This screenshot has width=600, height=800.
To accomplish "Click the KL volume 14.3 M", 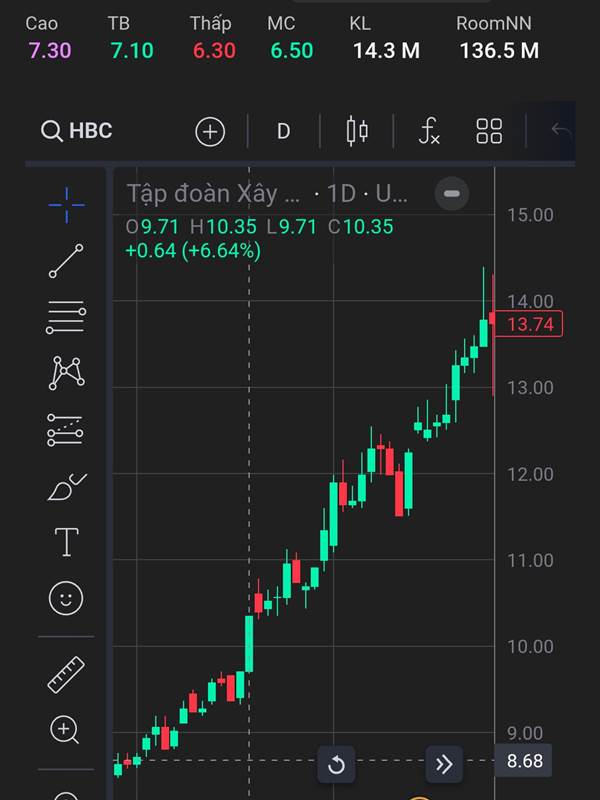I will pyautogui.click(x=386, y=51).
